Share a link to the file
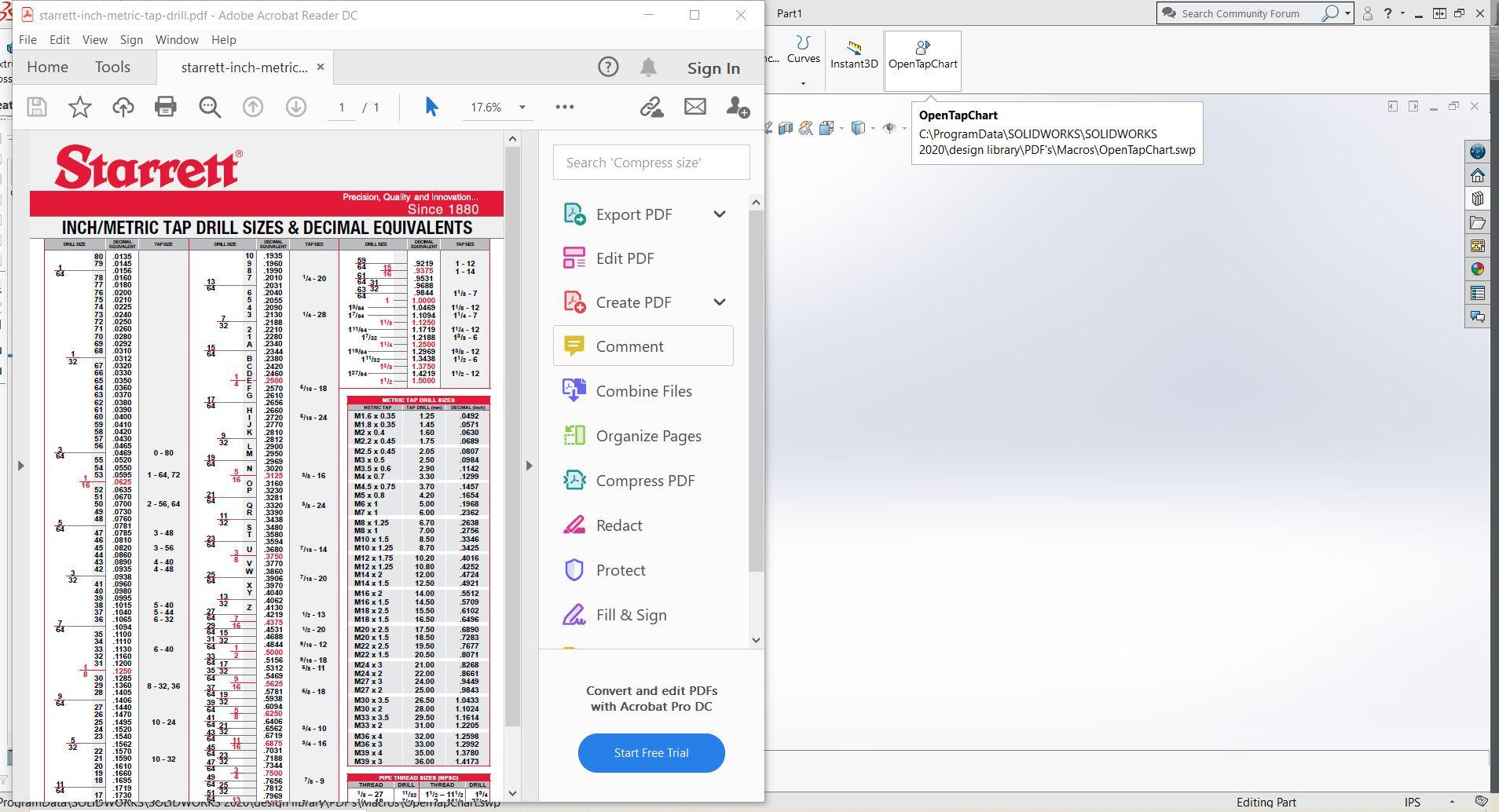1499x812 pixels. tap(651, 107)
